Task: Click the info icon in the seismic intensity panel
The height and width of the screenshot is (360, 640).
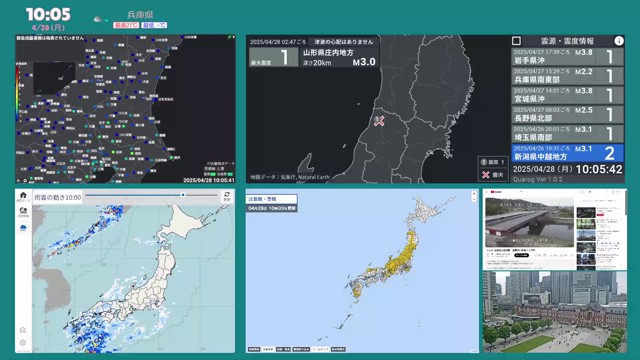Action: [619, 41]
